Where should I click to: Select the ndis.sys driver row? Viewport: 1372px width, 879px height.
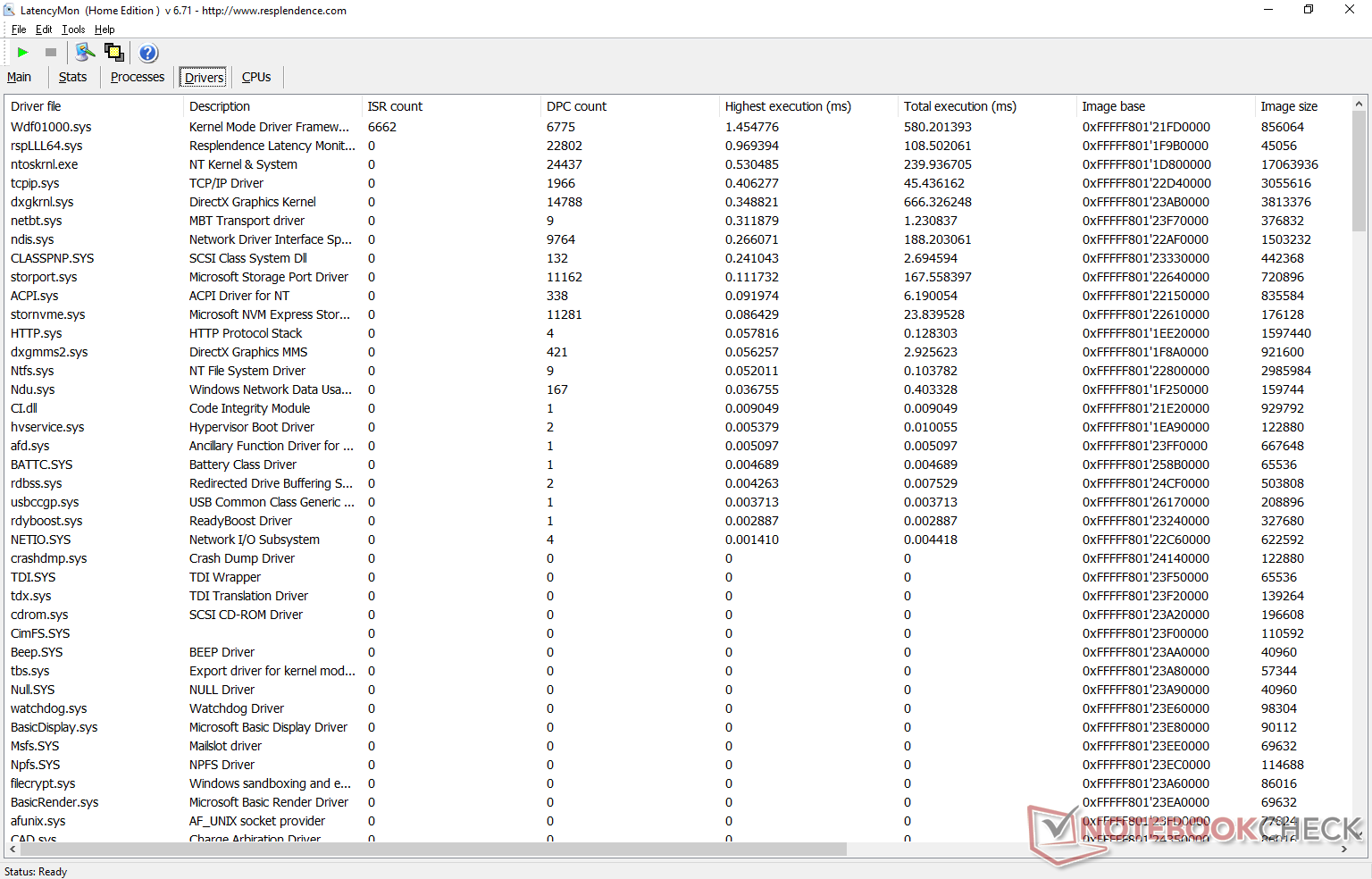[x=677, y=239]
